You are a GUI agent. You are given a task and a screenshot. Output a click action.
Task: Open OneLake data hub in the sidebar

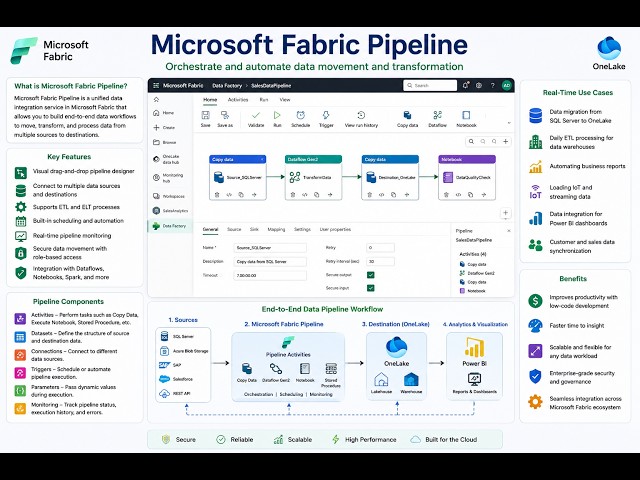(166, 159)
